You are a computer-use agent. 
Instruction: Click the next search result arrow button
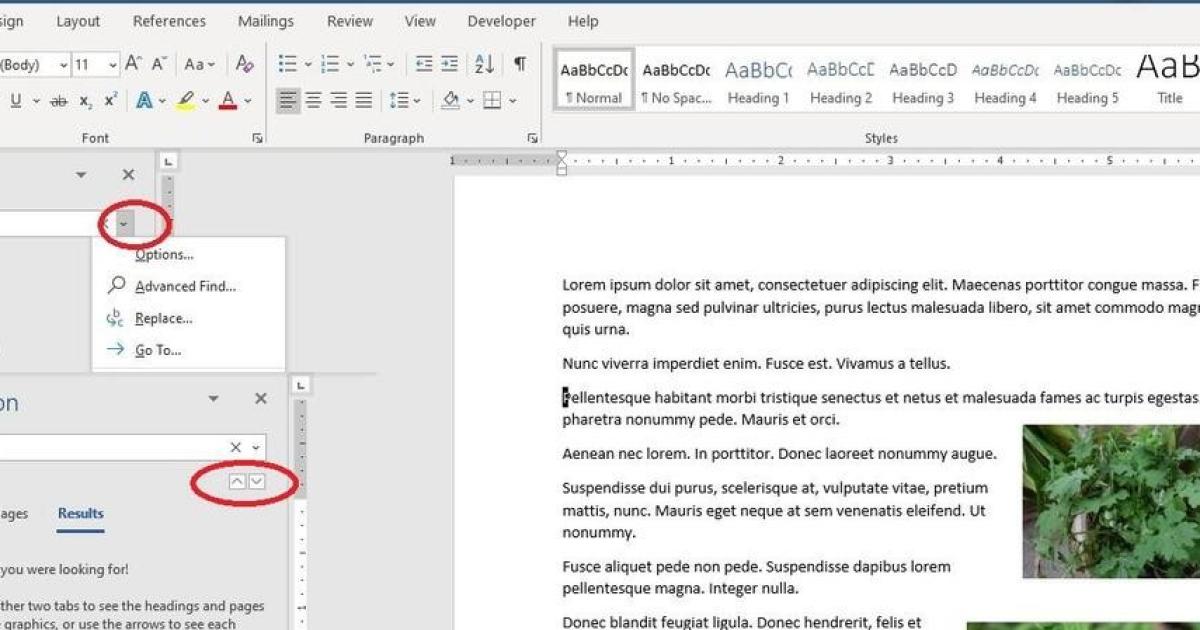258,482
